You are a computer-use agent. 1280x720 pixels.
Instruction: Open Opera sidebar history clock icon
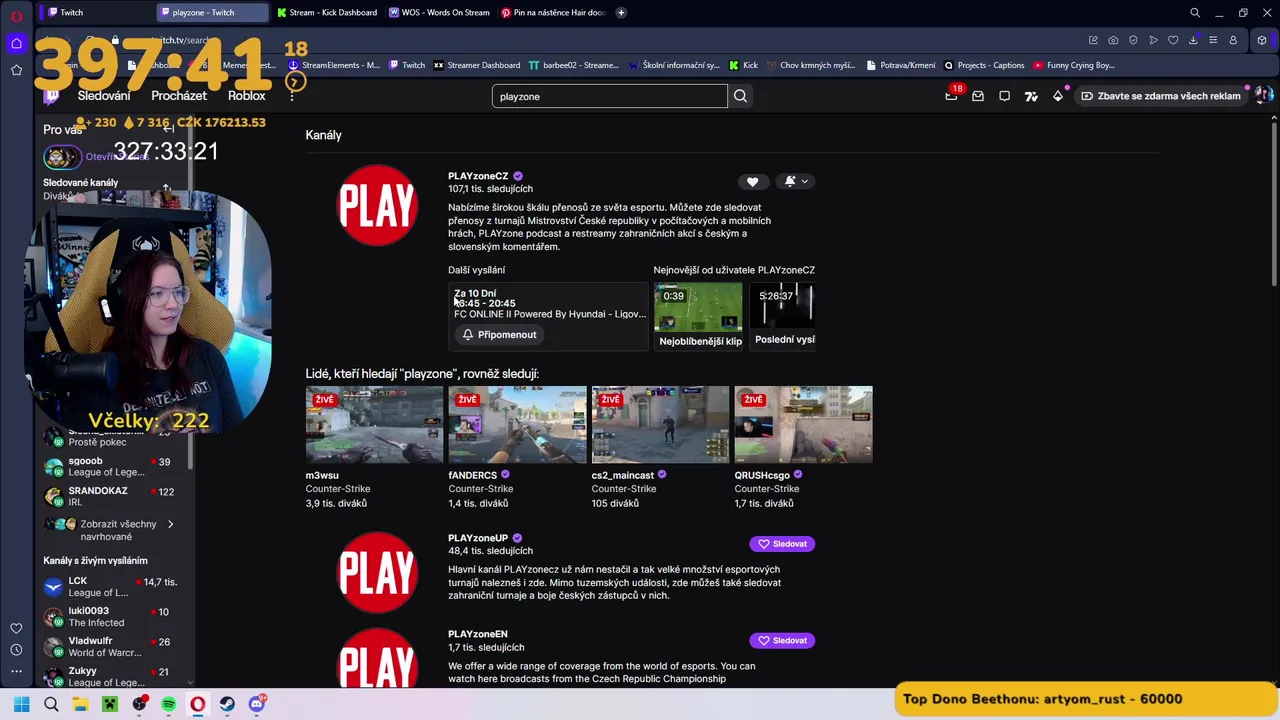(x=16, y=650)
